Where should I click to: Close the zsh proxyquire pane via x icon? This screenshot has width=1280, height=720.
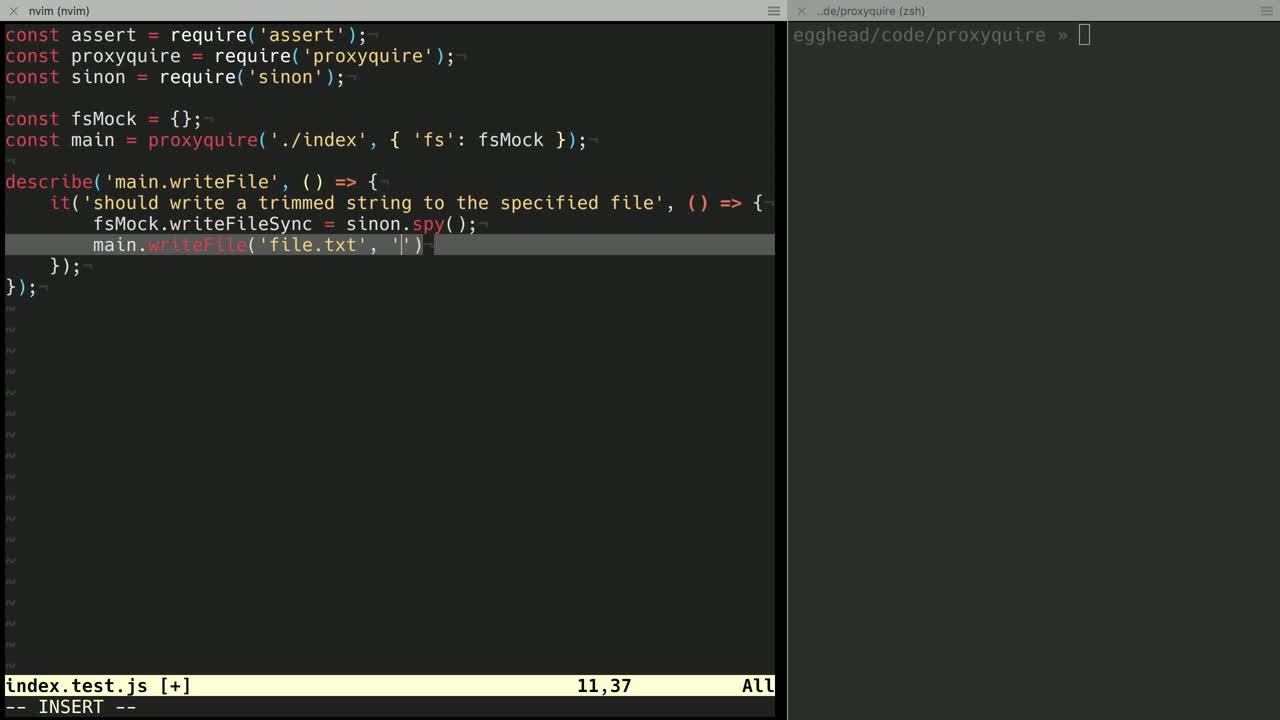click(801, 11)
